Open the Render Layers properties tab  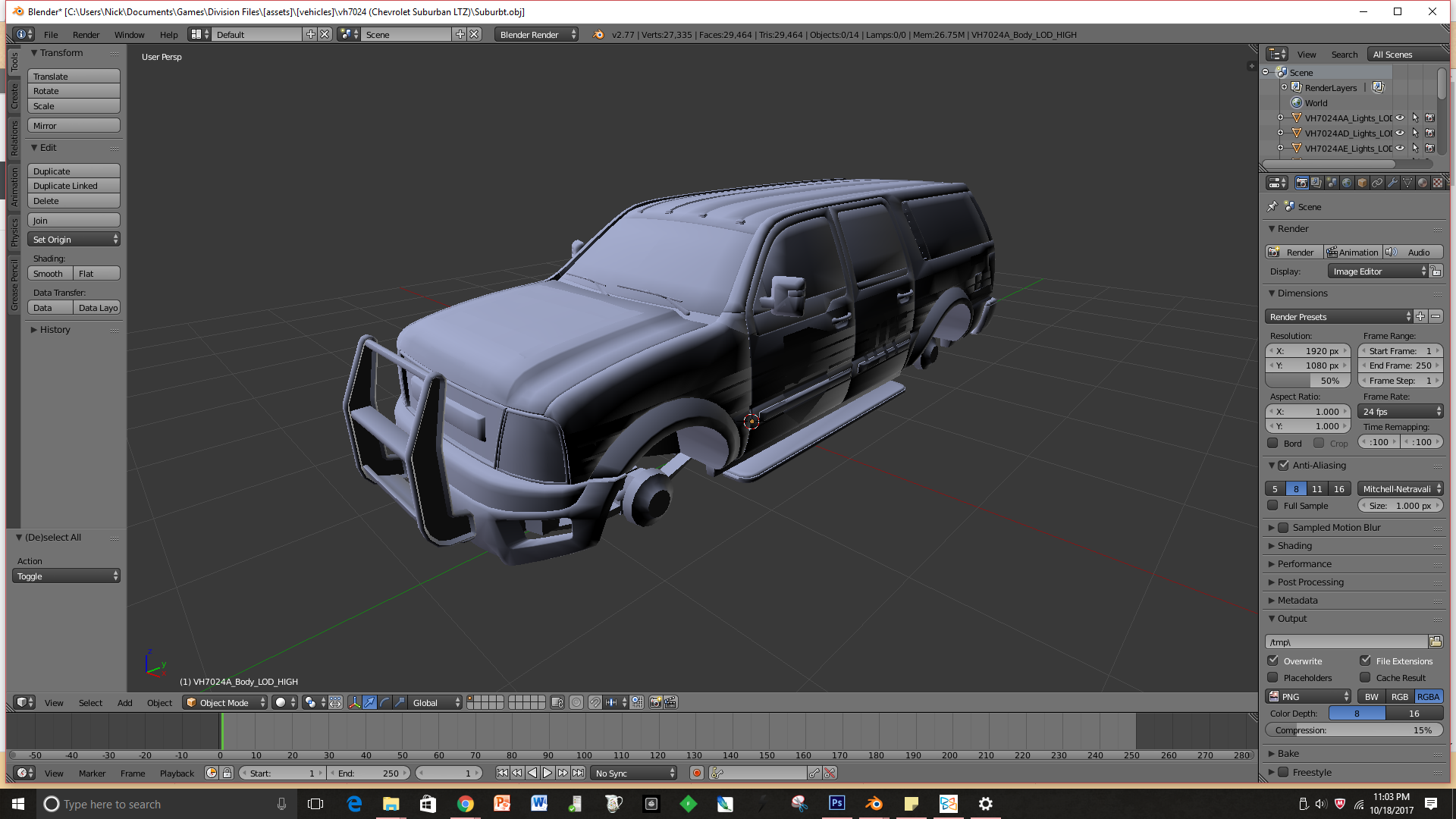(x=1316, y=183)
